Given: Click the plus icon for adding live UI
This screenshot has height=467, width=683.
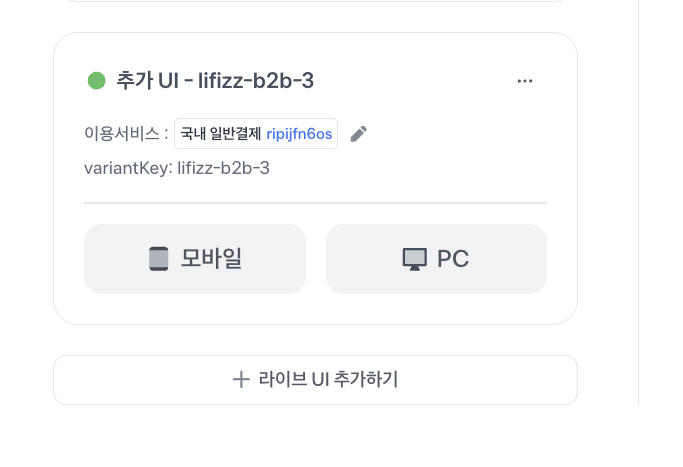Looking at the screenshot, I should coord(240,380).
